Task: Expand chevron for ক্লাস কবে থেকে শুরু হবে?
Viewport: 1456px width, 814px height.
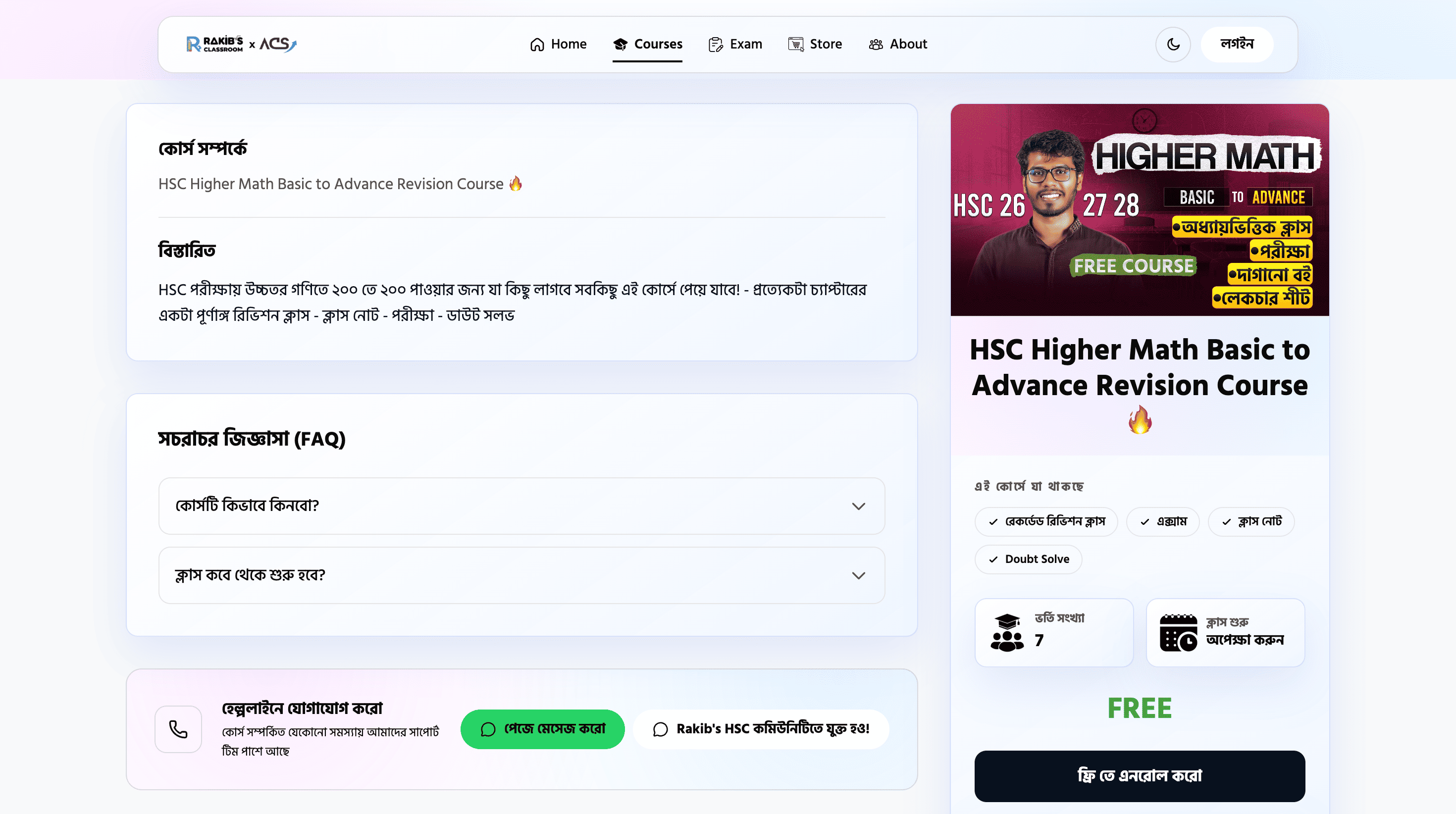Action: coord(859,575)
